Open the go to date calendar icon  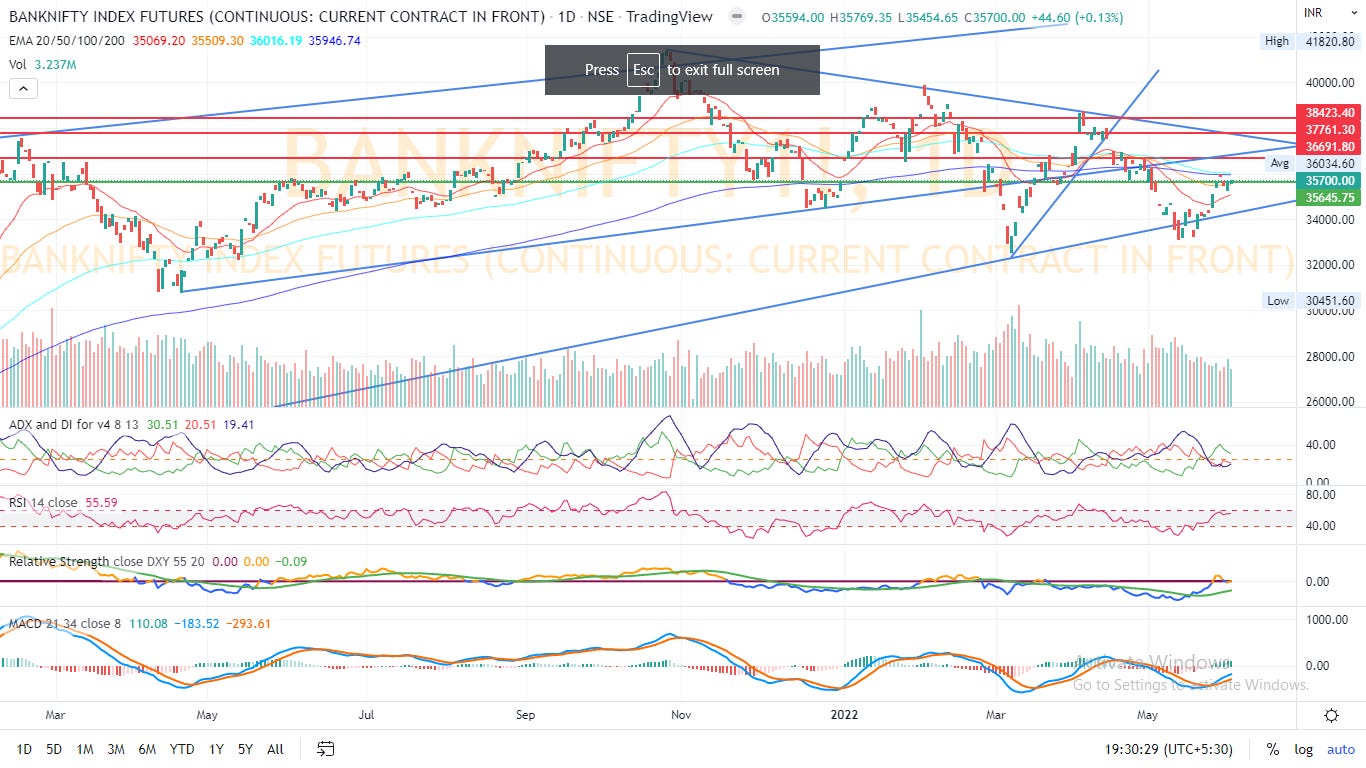point(325,749)
